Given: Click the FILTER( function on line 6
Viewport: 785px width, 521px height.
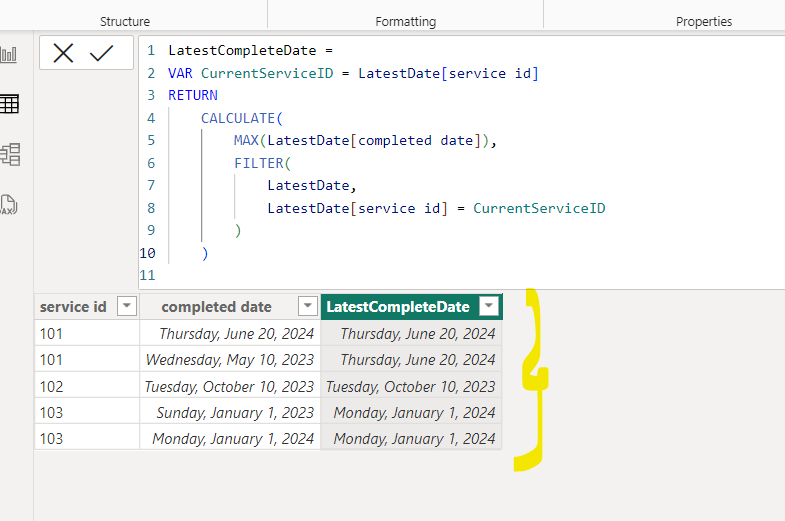Looking at the screenshot, I should pos(262,163).
